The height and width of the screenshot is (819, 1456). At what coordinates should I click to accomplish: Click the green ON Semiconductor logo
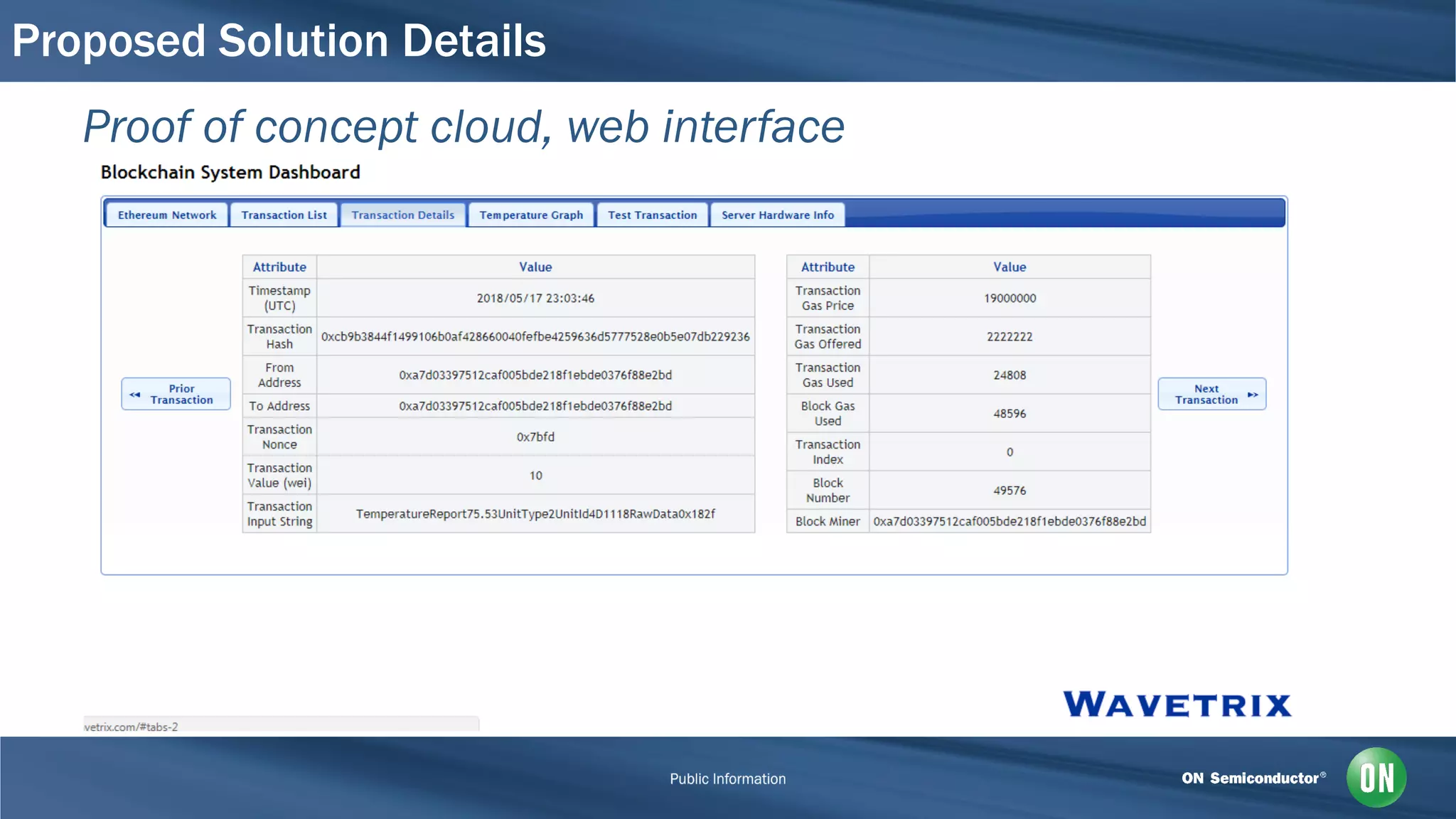[1376, 777]
